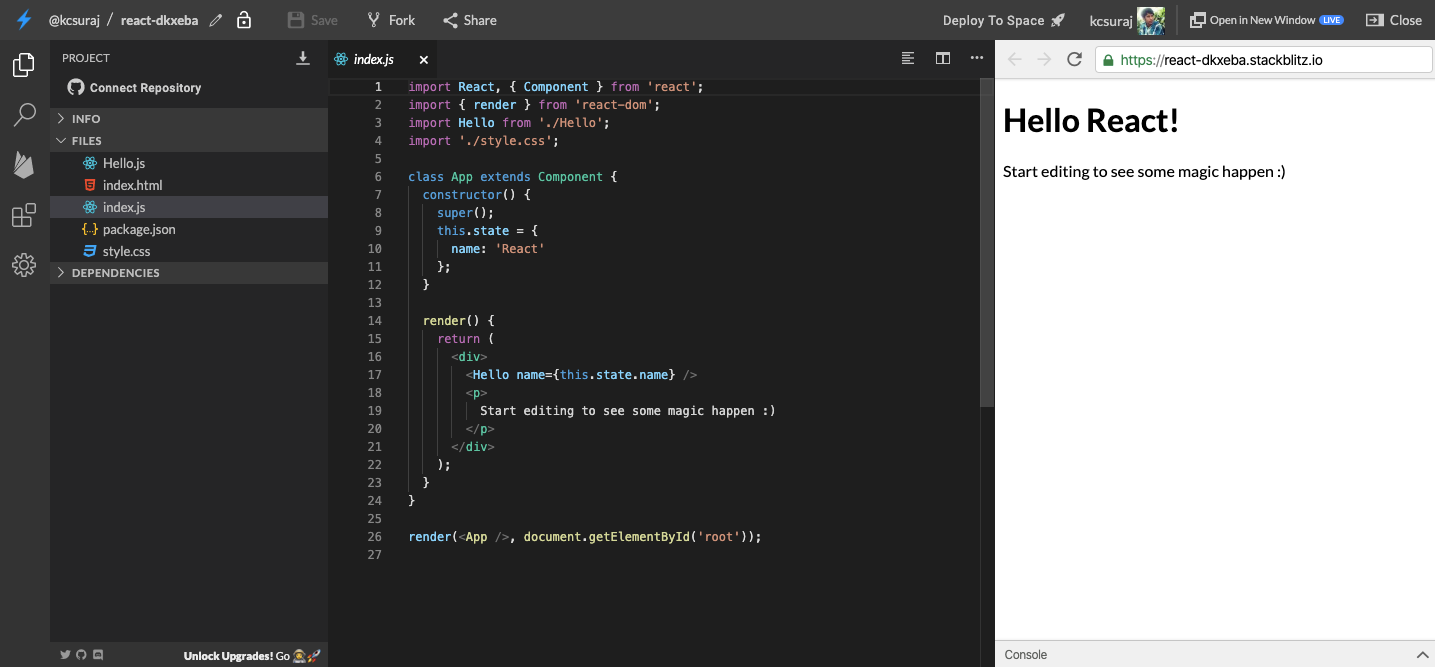Go forward in the preview browser
The width and height of the screenshot is (1435, 667).
[1044, 60]
